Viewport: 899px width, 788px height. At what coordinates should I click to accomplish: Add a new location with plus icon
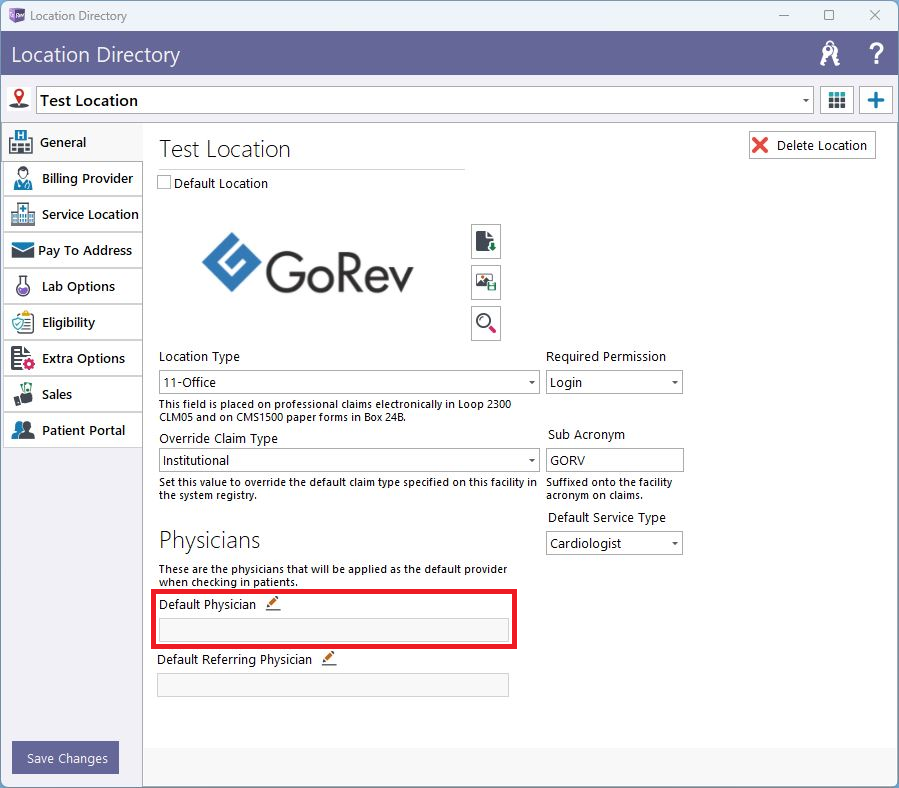coord(875,100)
